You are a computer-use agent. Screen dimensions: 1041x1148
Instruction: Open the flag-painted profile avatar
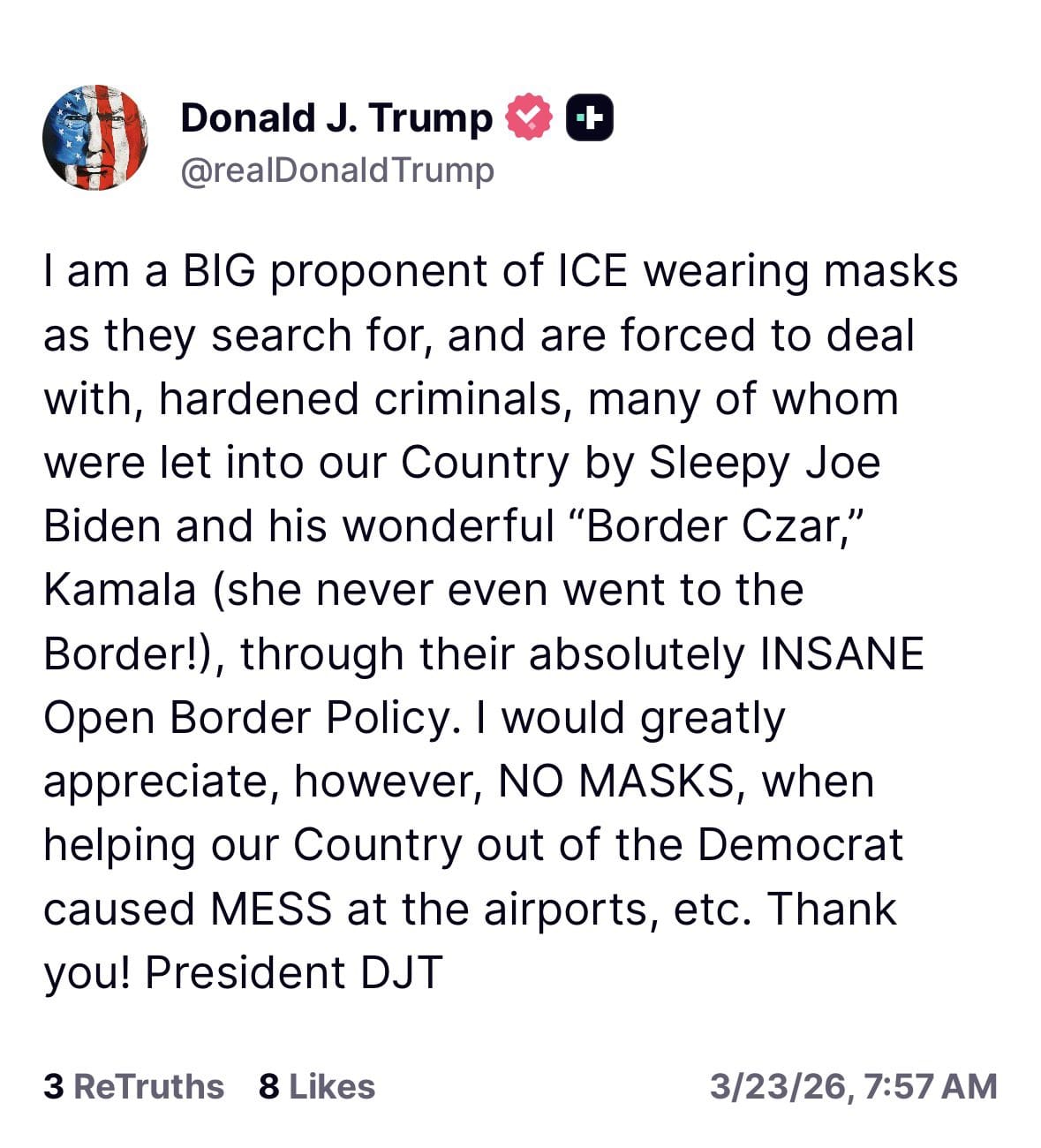point(94,138)
